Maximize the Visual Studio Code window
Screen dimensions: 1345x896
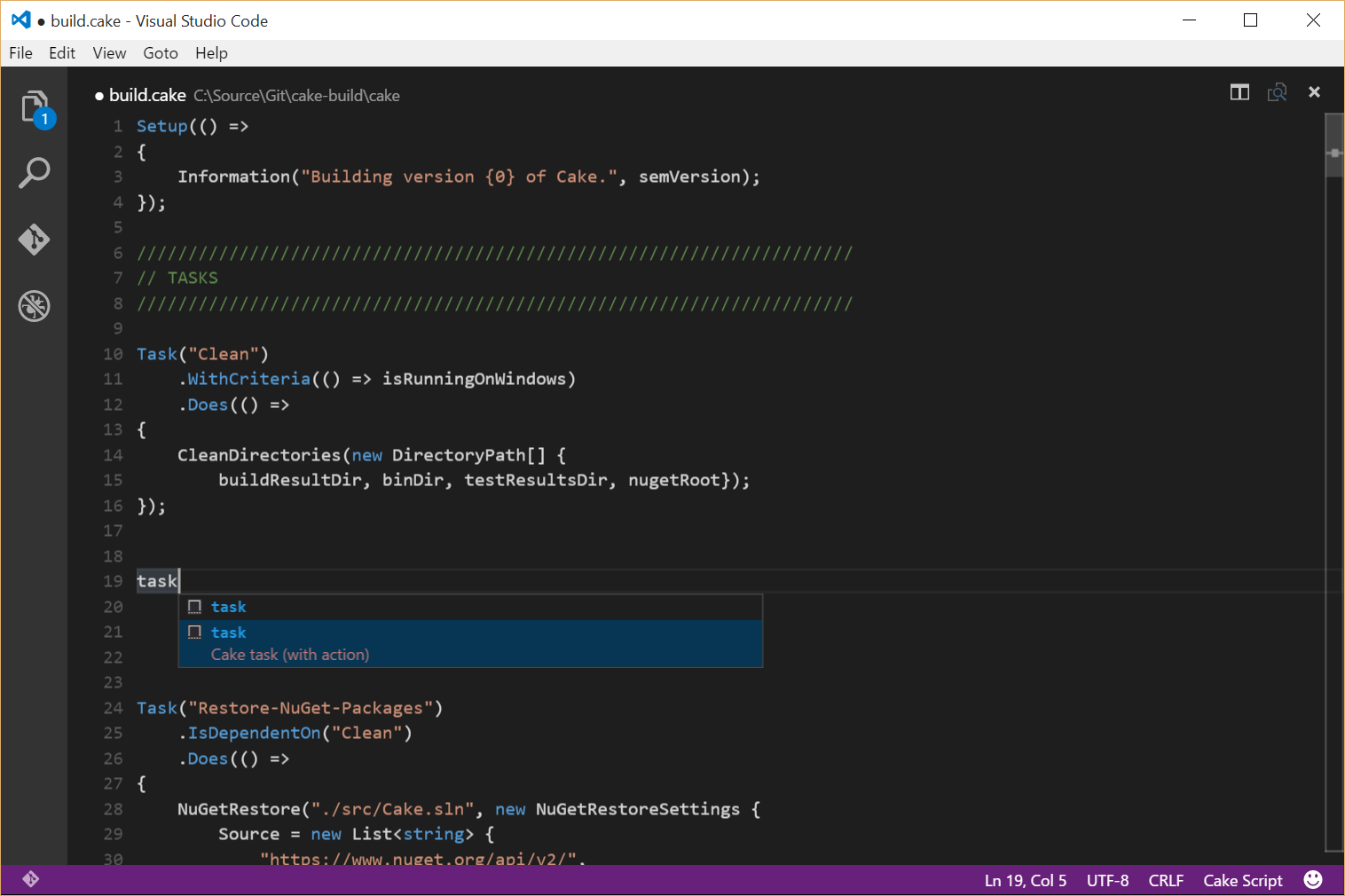click(x=1251, y=20)
